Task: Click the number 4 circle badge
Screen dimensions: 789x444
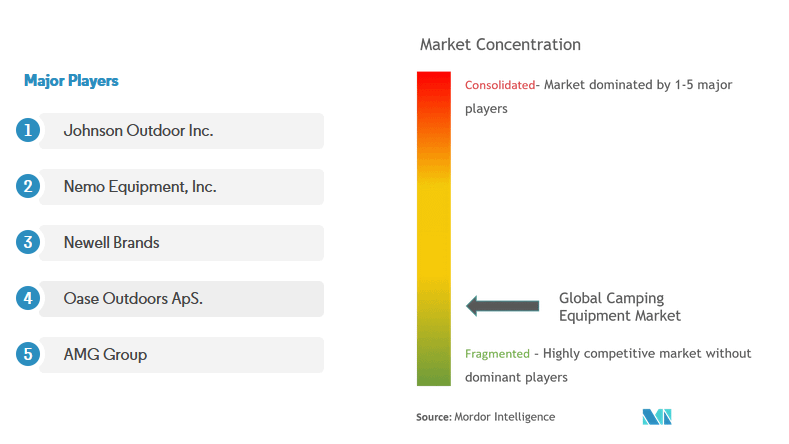Action: tap(28, 298)
